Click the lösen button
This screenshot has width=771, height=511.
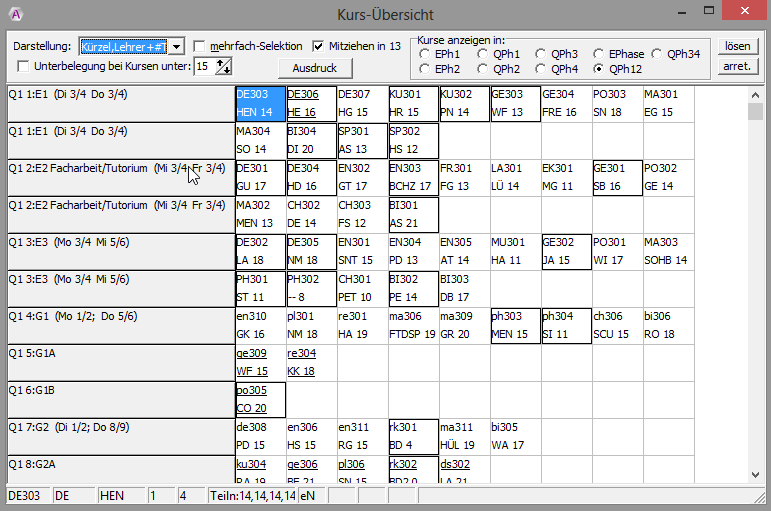click(x=738, y=46)
